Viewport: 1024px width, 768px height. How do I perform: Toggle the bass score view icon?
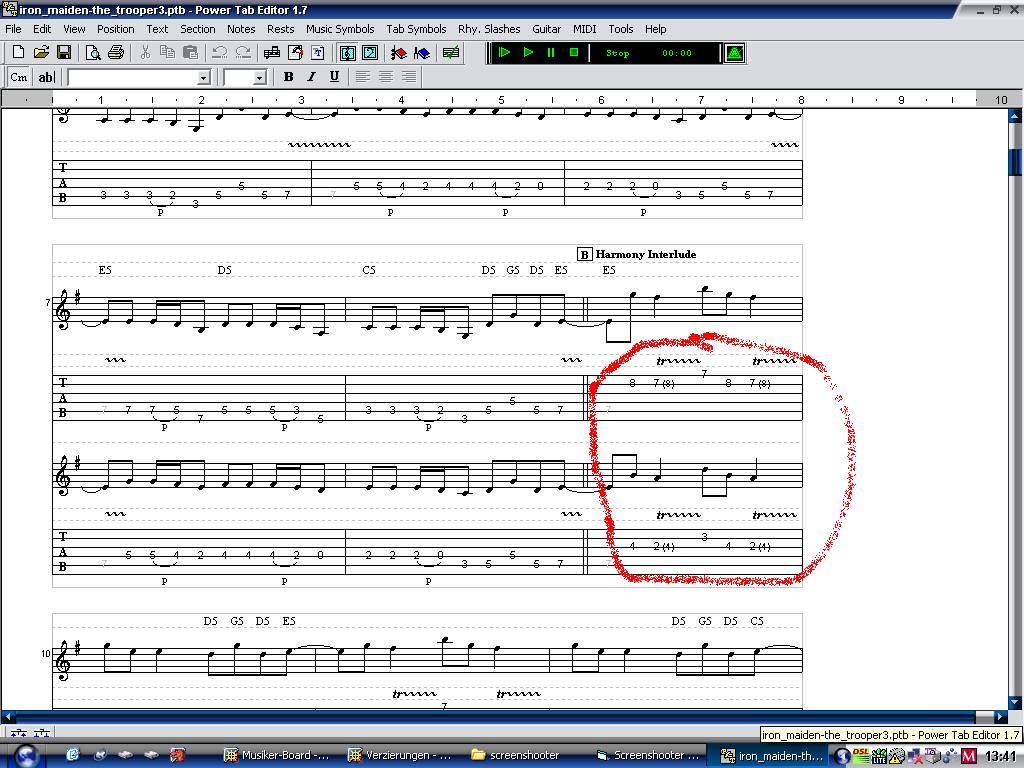(x=370, y=53)
